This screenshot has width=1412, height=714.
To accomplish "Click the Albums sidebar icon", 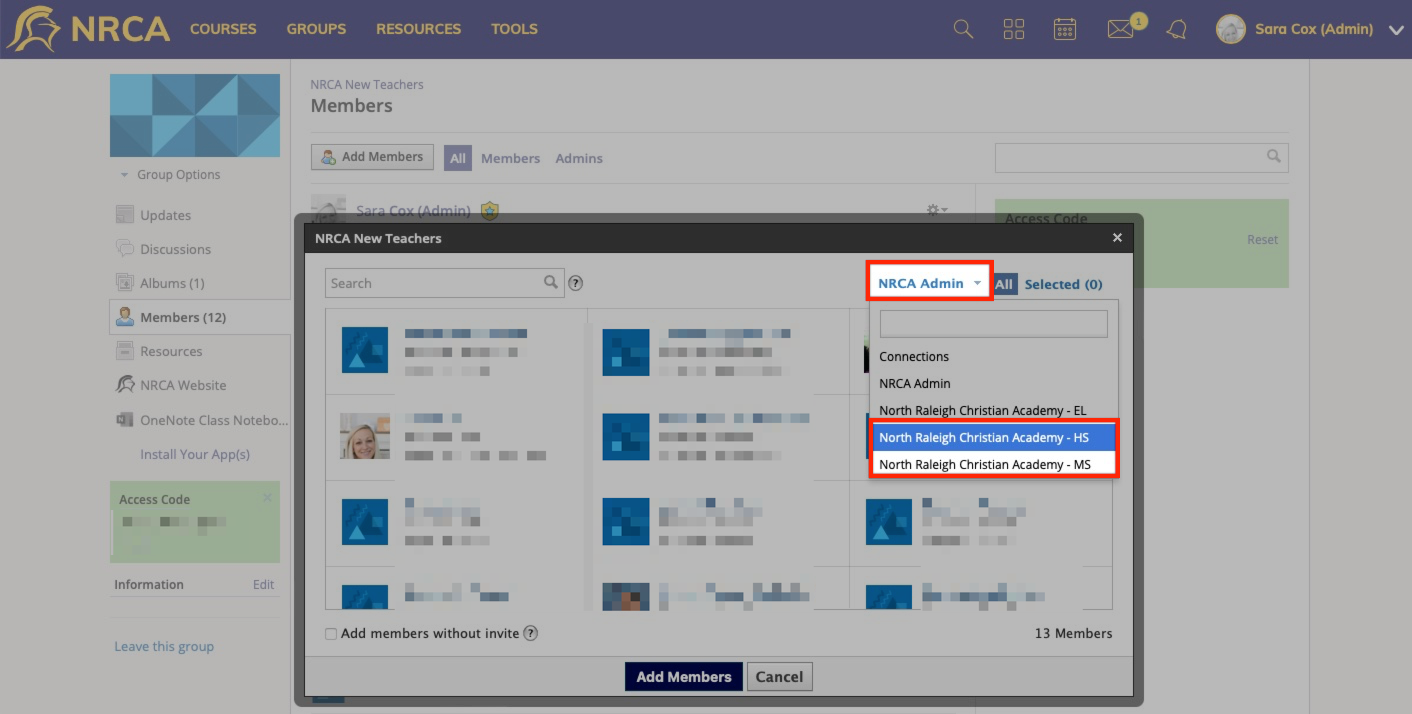I will click(x=125, y=283).
